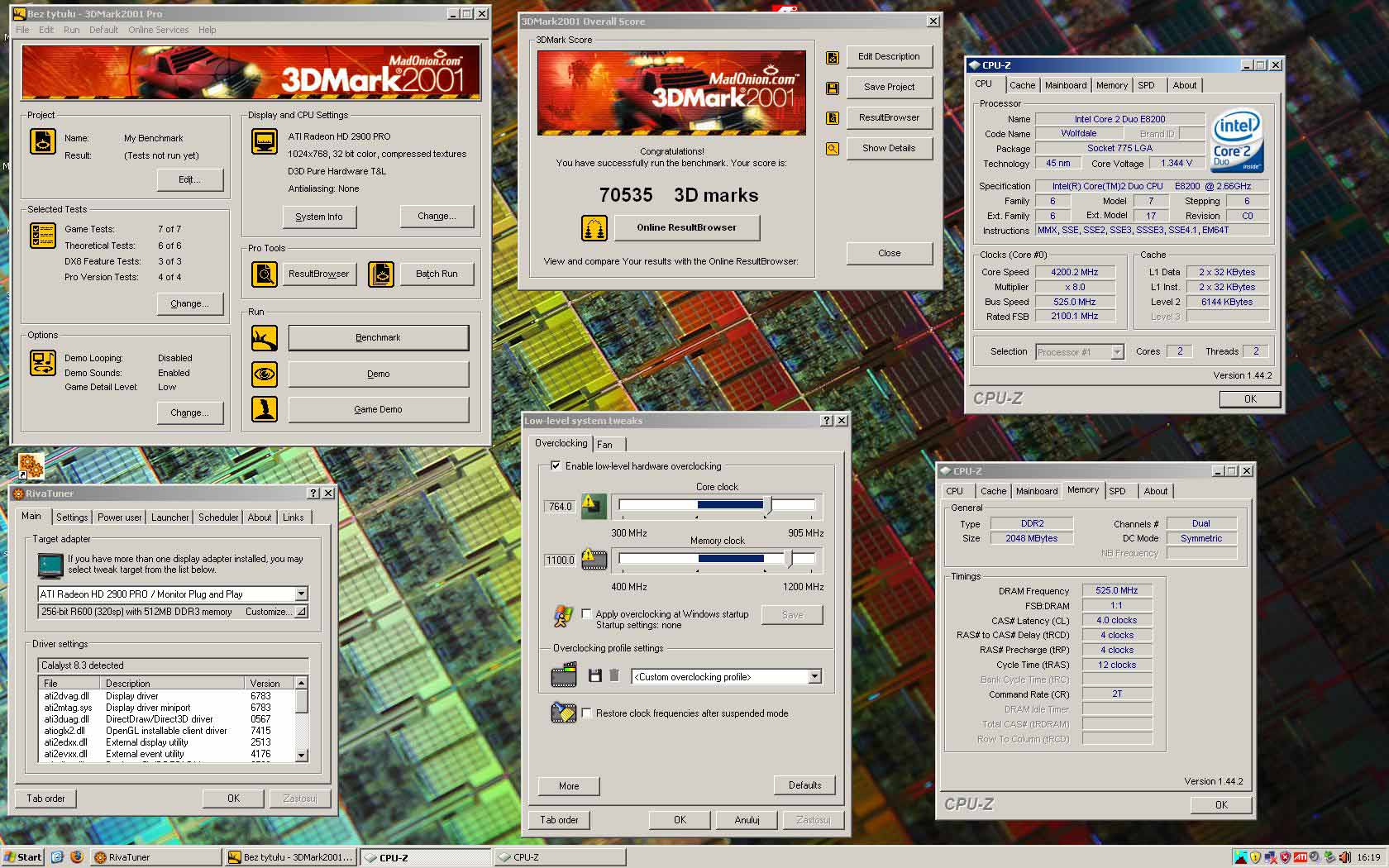This screenshot has height=868, width=1389.
Task: Check Restore clock frequencies after suspended mode
Action: [586, 713]
